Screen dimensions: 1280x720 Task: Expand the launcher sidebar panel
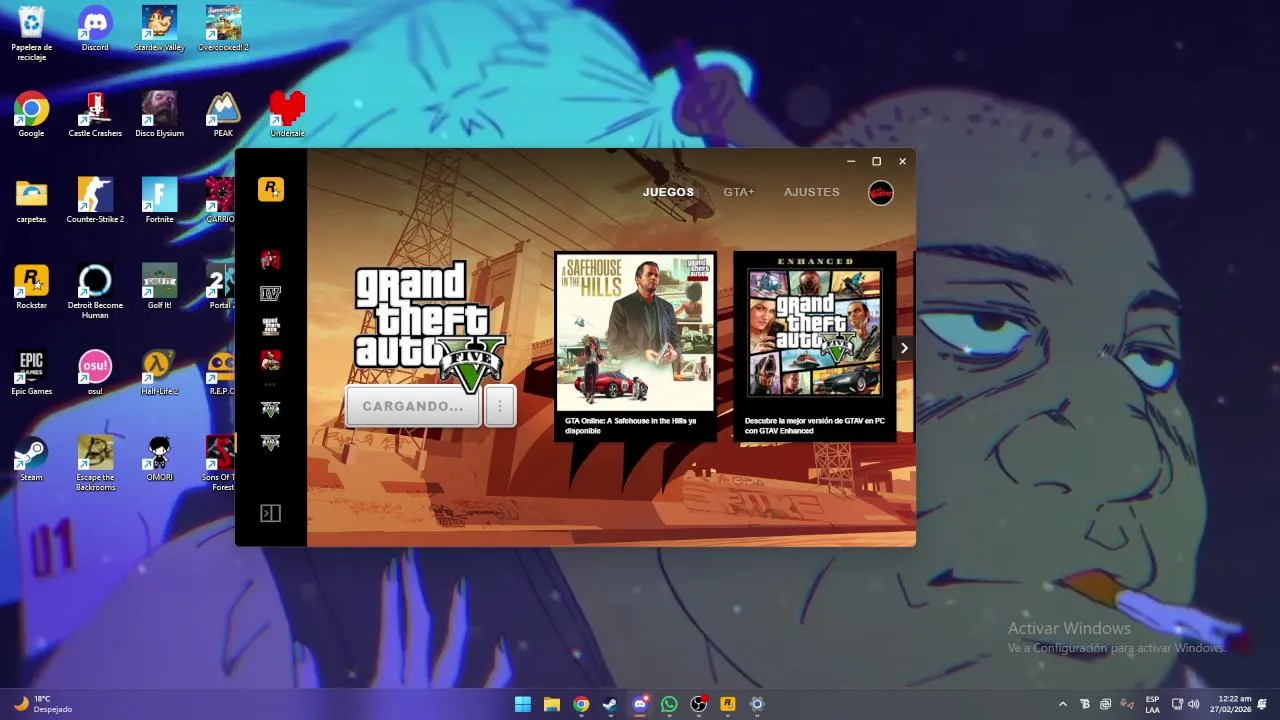click(x=270, y=513)
